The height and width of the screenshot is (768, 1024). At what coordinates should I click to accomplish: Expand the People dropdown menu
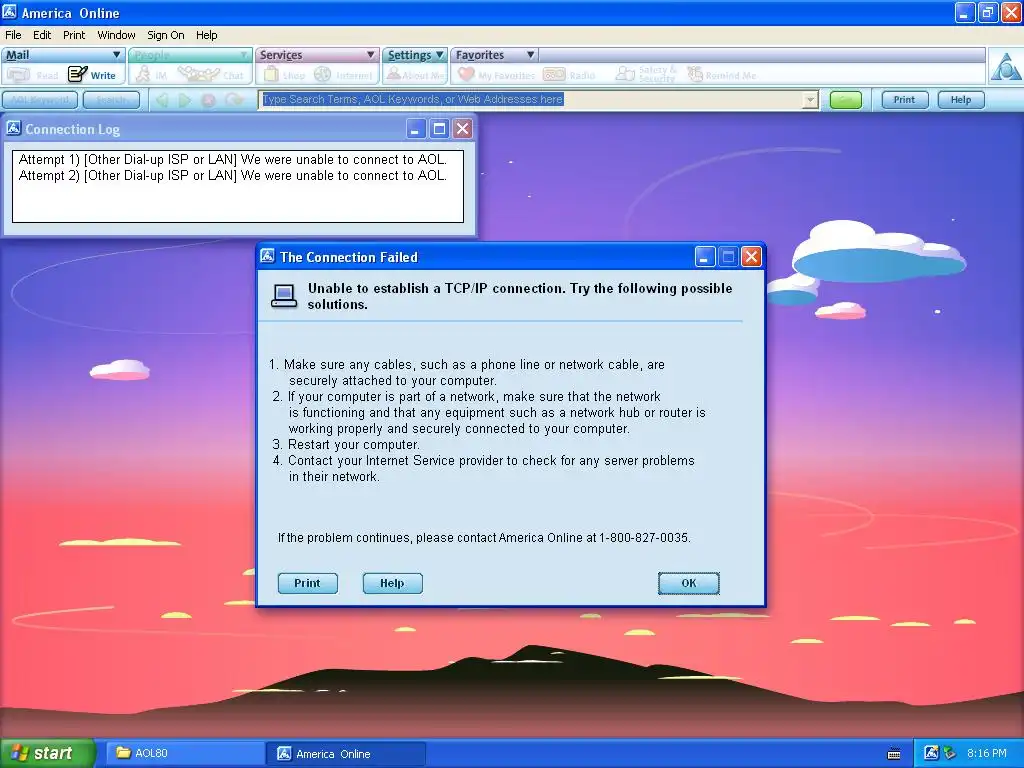coord(244,55)
